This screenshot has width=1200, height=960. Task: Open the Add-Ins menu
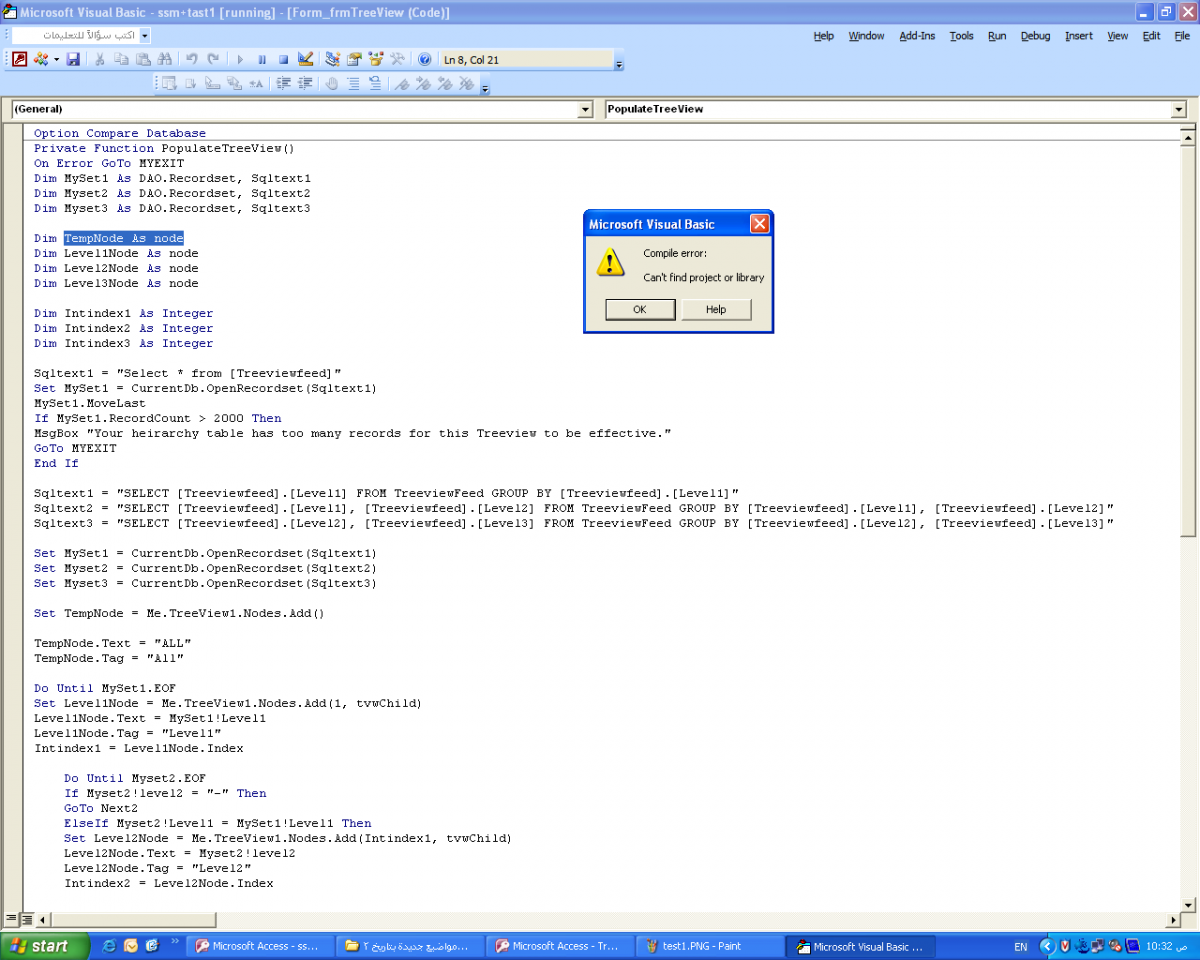click(x=917, y=36)
